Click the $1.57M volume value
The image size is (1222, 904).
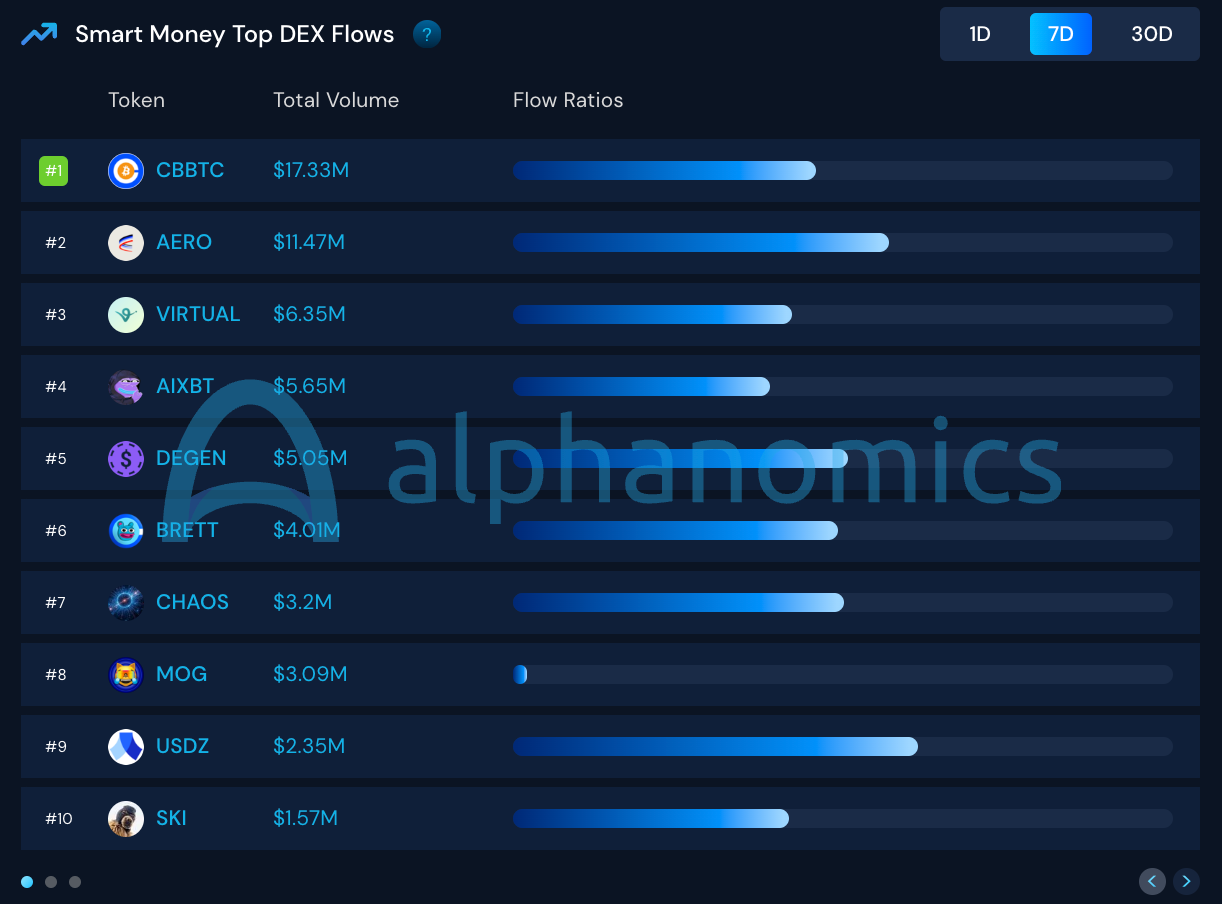305,819
